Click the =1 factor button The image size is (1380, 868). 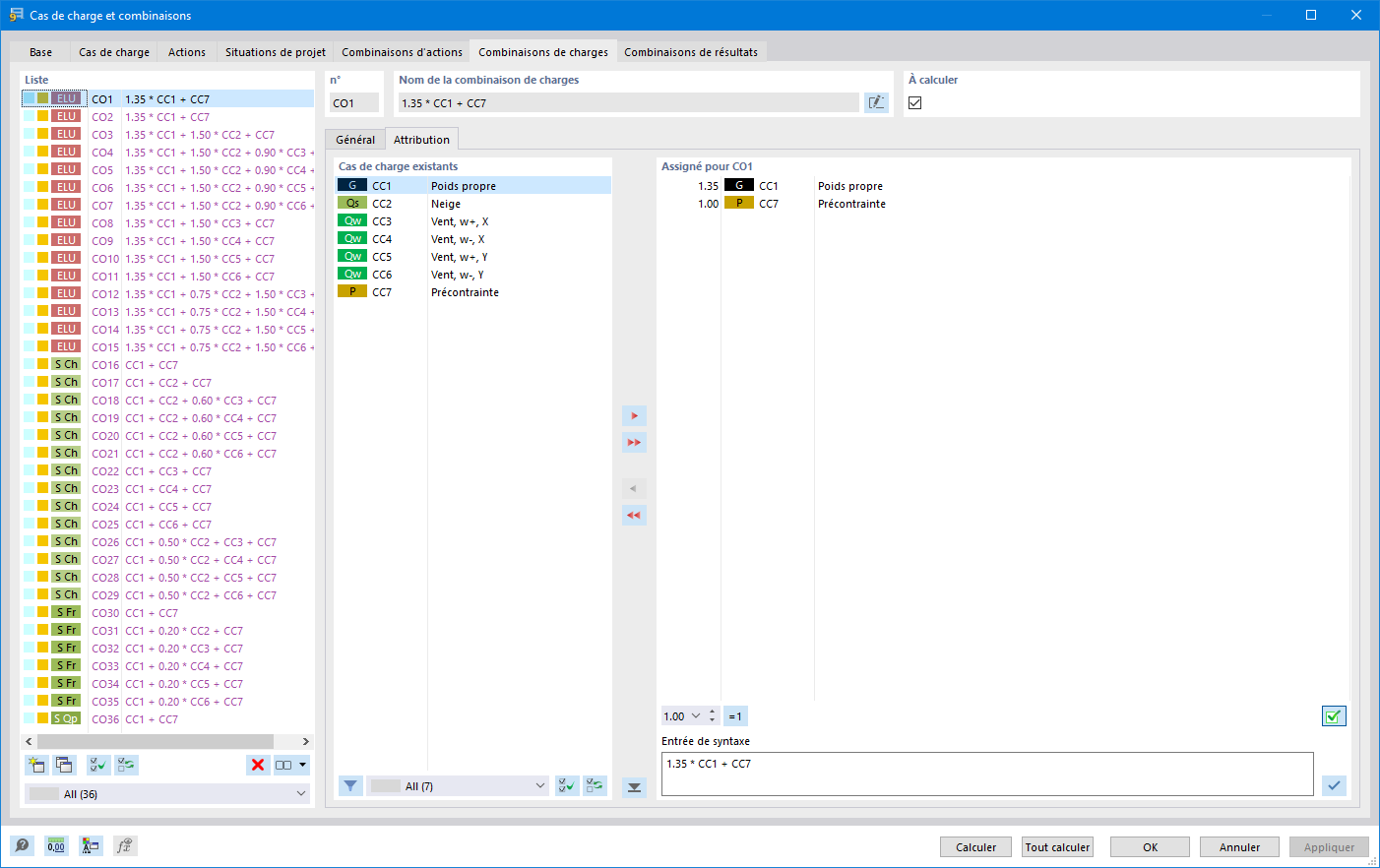[x=735, y=716]
